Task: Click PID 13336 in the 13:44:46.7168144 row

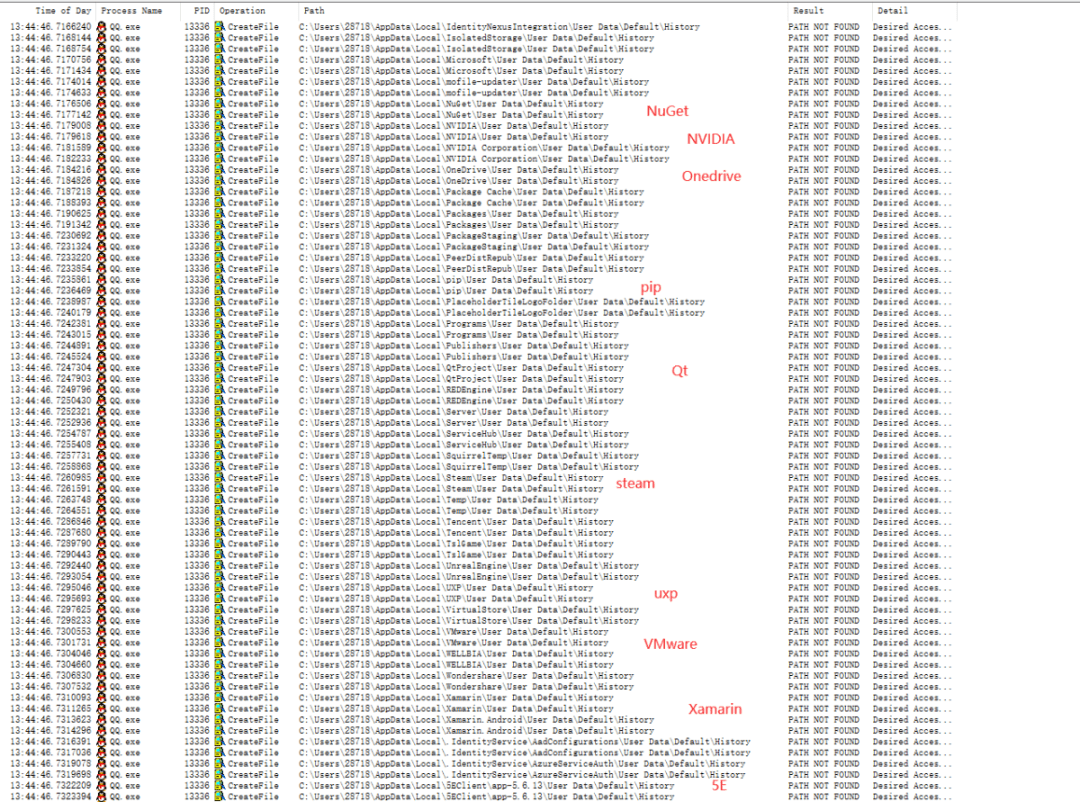Action: pyautogui.click(x=197, y=38)
